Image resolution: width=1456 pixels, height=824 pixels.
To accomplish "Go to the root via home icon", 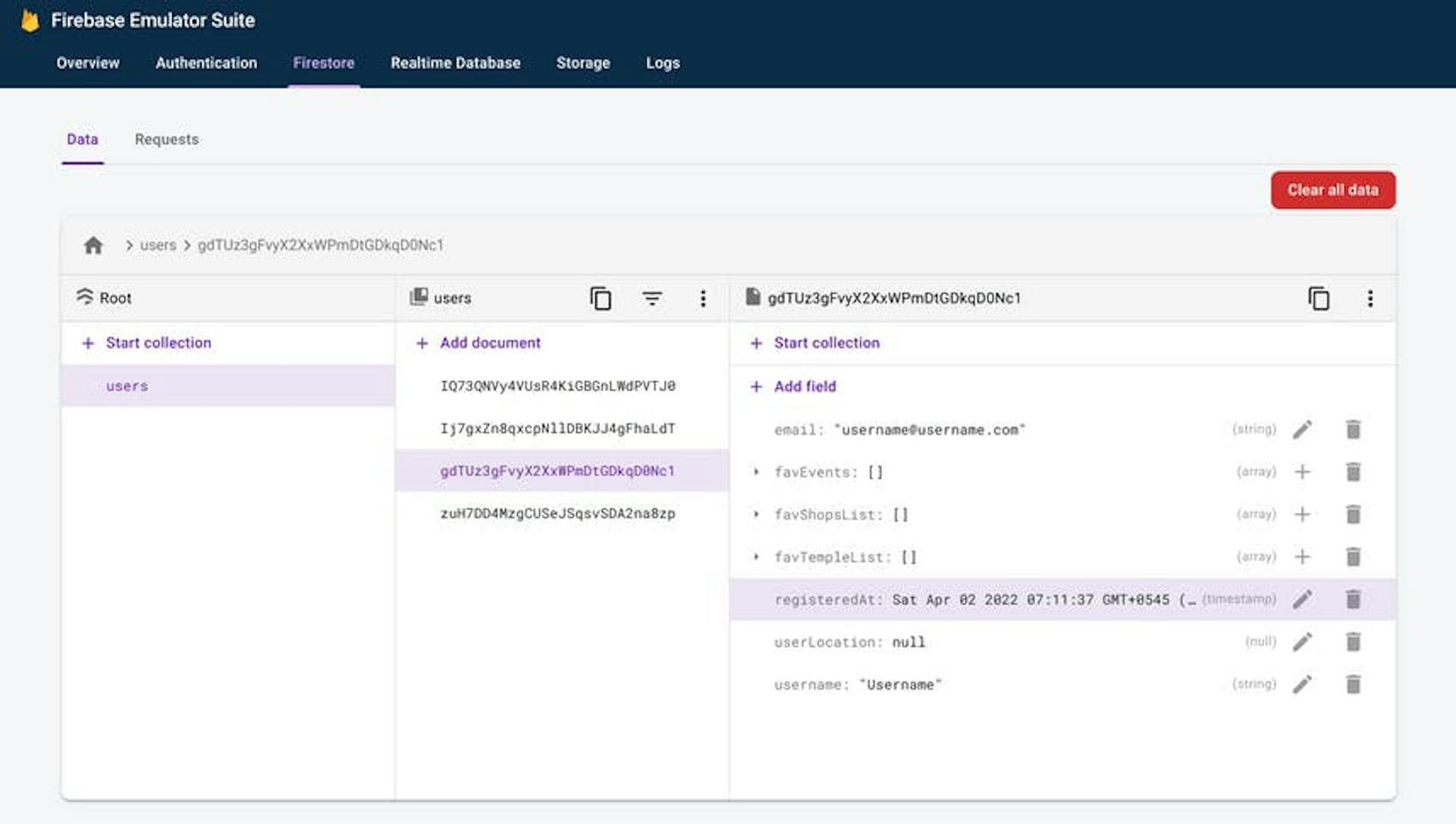I will 93,246.
